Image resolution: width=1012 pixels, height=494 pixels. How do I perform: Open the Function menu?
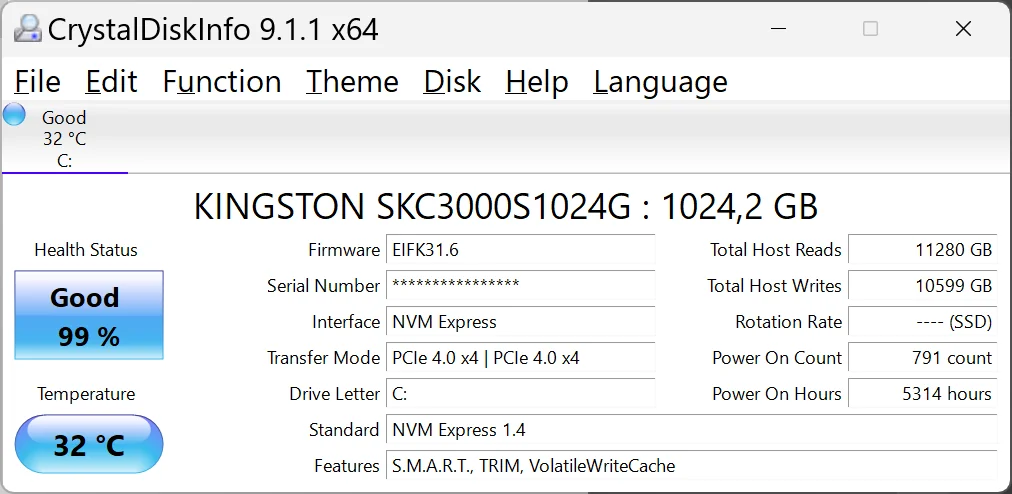click(x=221, y=82)
